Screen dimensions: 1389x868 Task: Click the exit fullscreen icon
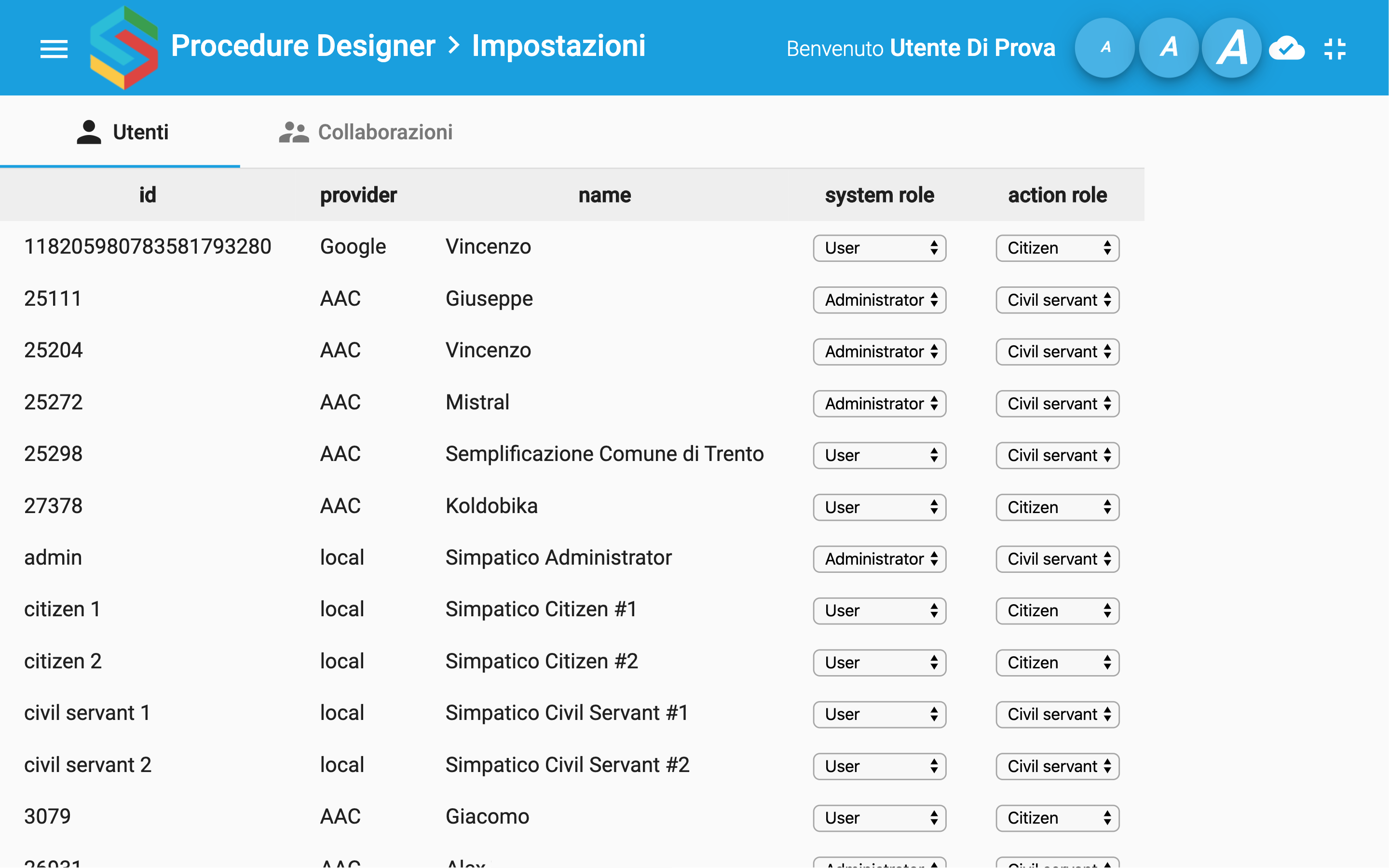pos(1335,49)
